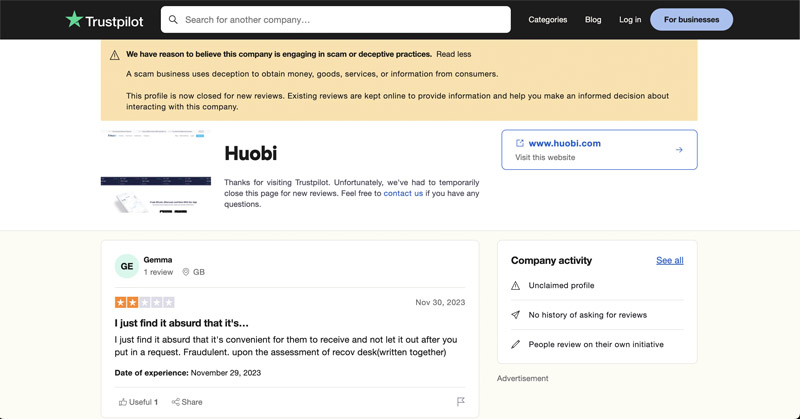Click No history of asking for reviews
The width and height of the screenshot is (800, 419).
pos(588,315)
